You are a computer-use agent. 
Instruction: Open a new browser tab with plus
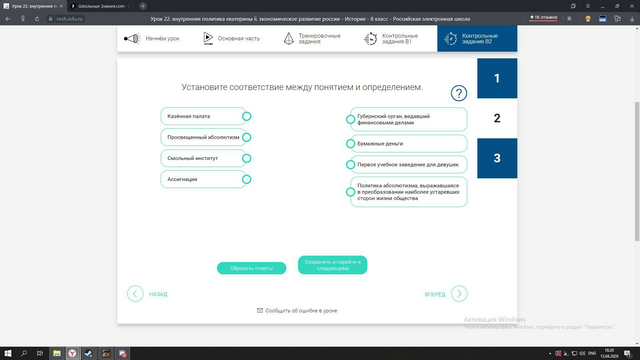click(143, 6)
